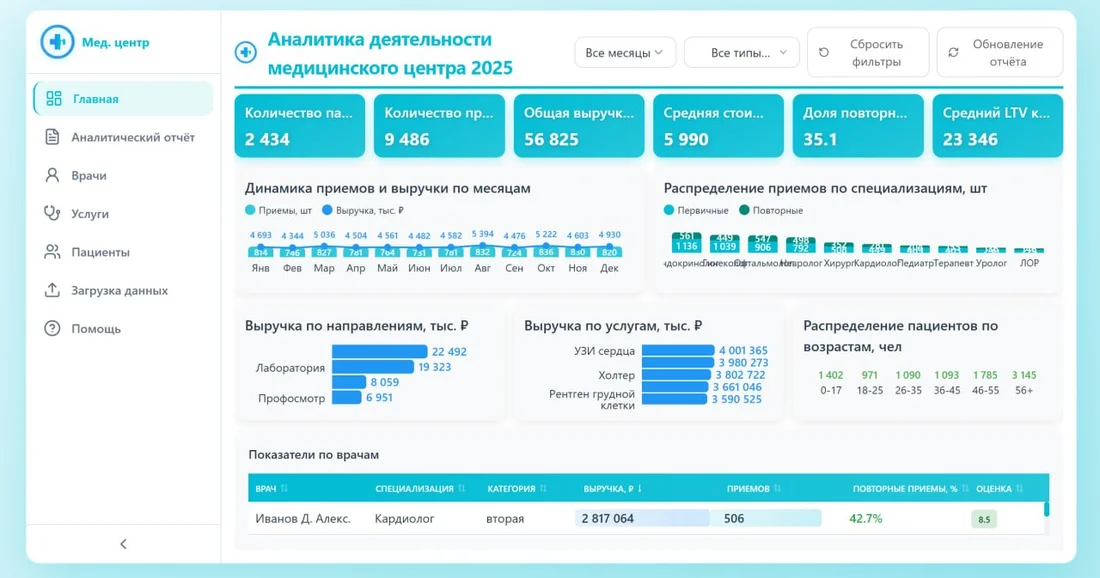Toggle the Выручка, тыс. ₽ legend series

click(x=363, y=210)
